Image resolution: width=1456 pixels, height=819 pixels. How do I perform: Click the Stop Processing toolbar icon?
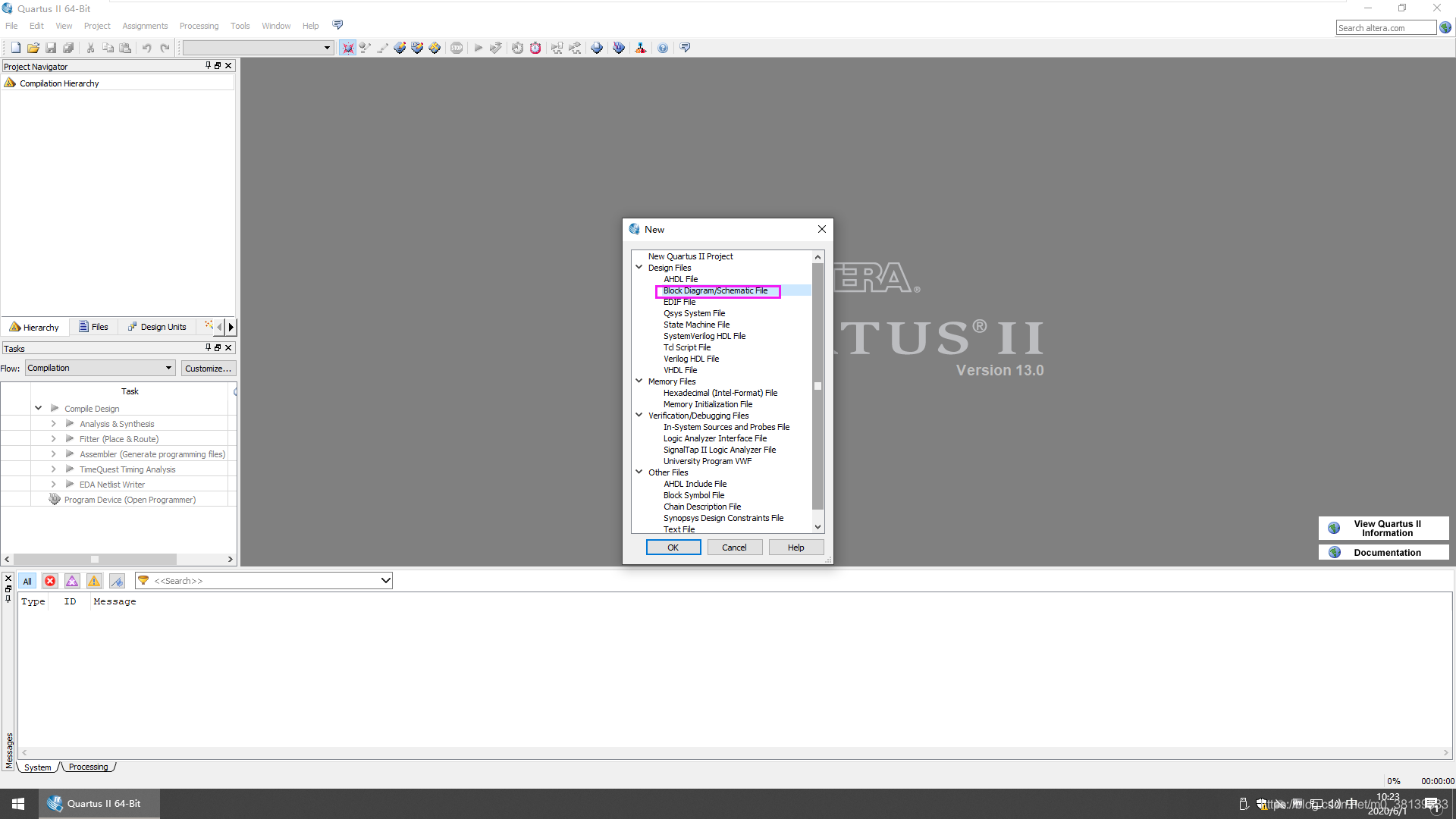457,48
